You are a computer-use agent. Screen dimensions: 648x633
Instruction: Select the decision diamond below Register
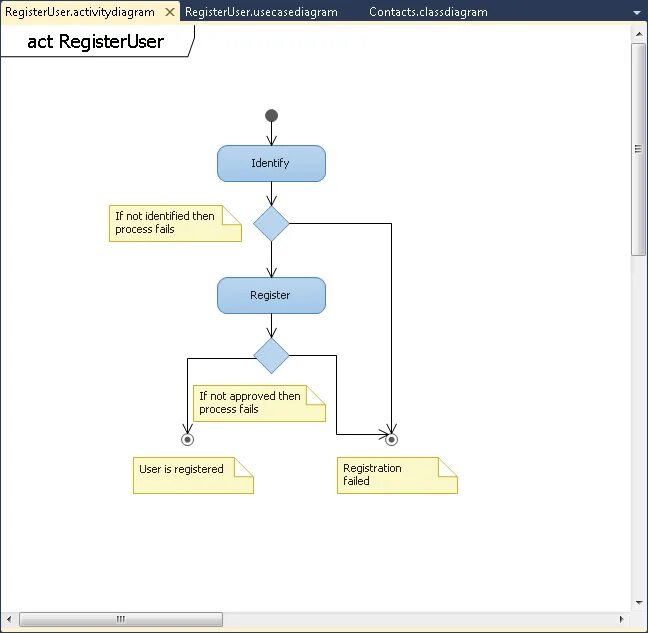click(271, 356)
